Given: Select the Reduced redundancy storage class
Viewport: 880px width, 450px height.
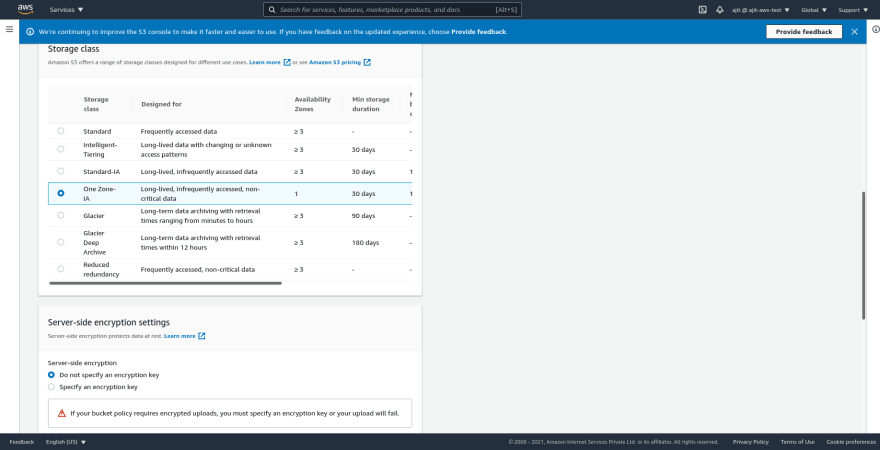Looking at the screenshot, I should (61, 269).
